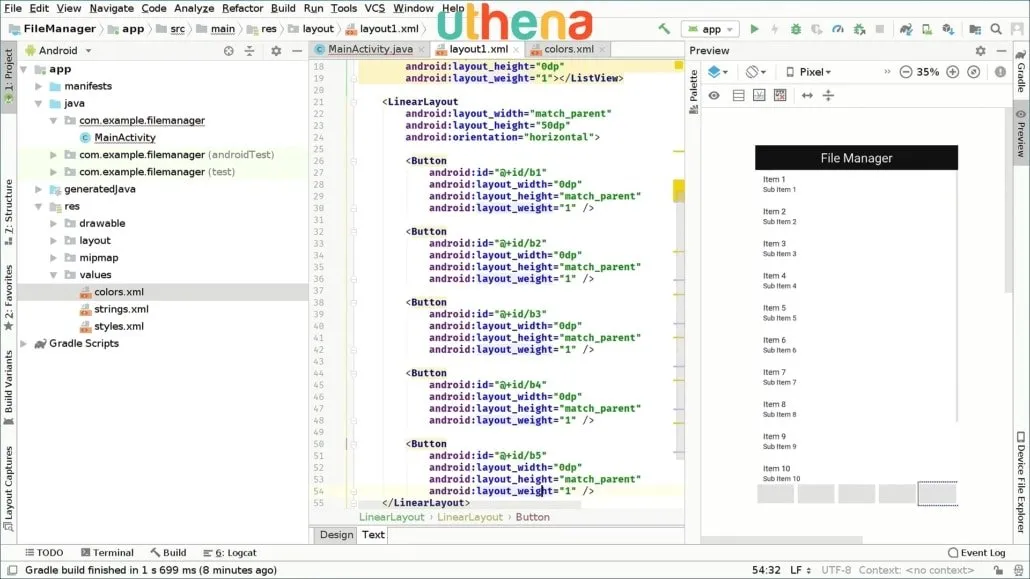Click the Stop square button
This screenshot has height=579, width=1030.
click(880, 29)
